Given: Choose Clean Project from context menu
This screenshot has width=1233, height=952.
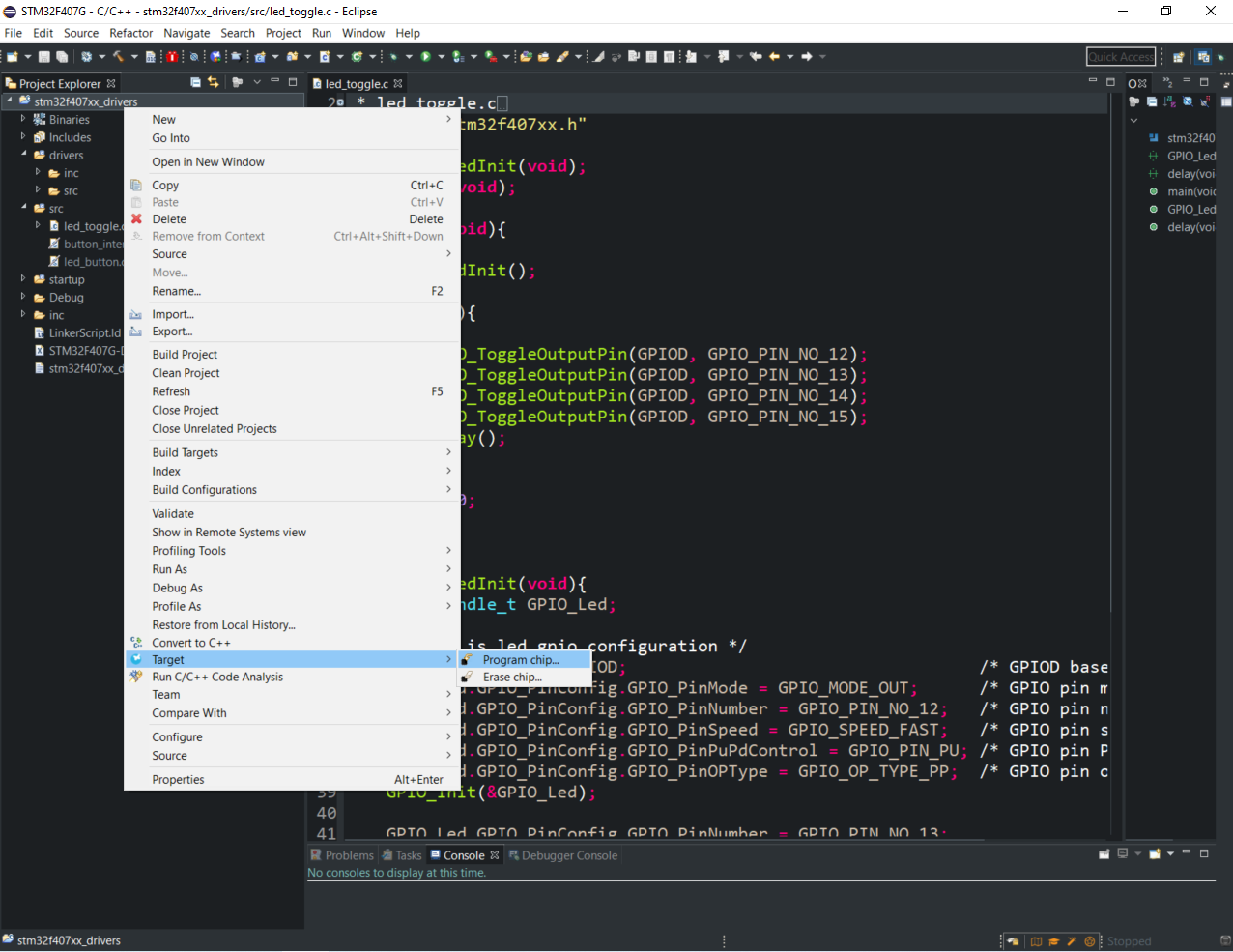Looking at the screenshot, I should [293, 373].
